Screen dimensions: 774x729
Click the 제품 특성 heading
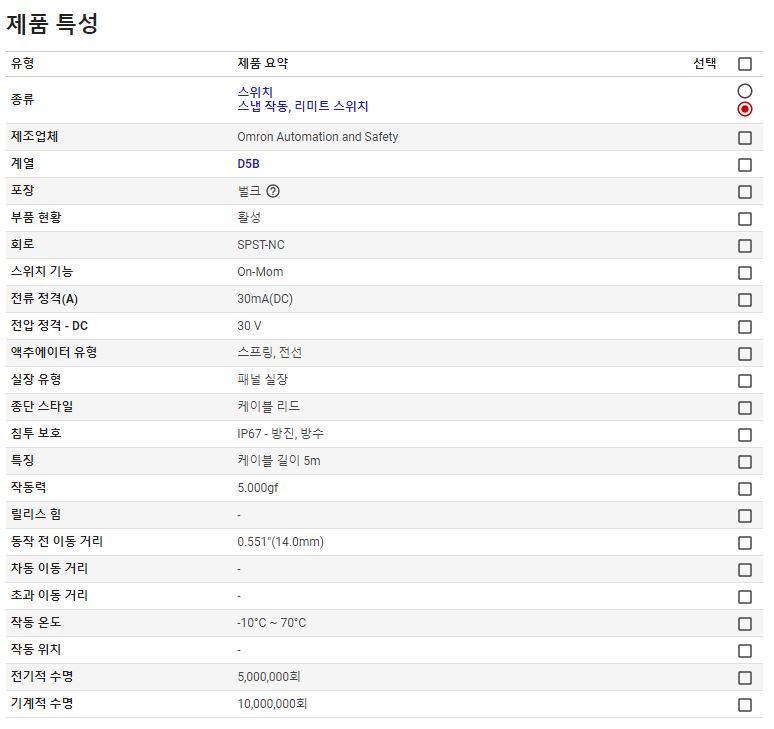pyautogui.click(x=52, y=24)
